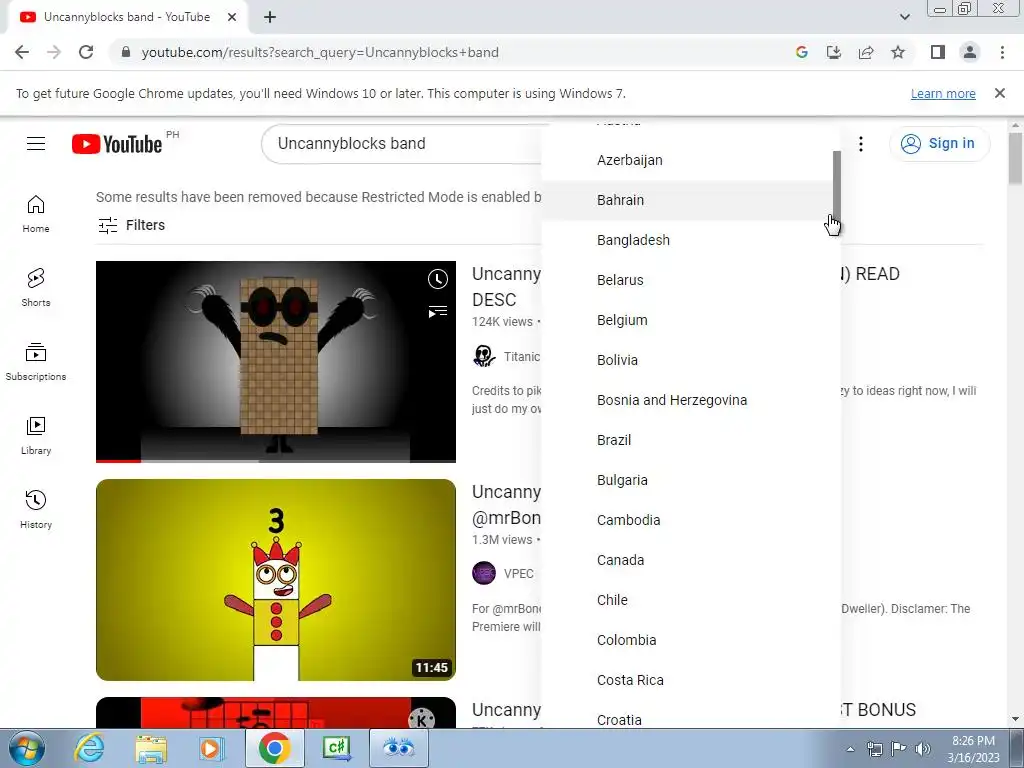Open Windows Explorer folder on taskbar
1024x768 pixels.
[x=151, y=748]
